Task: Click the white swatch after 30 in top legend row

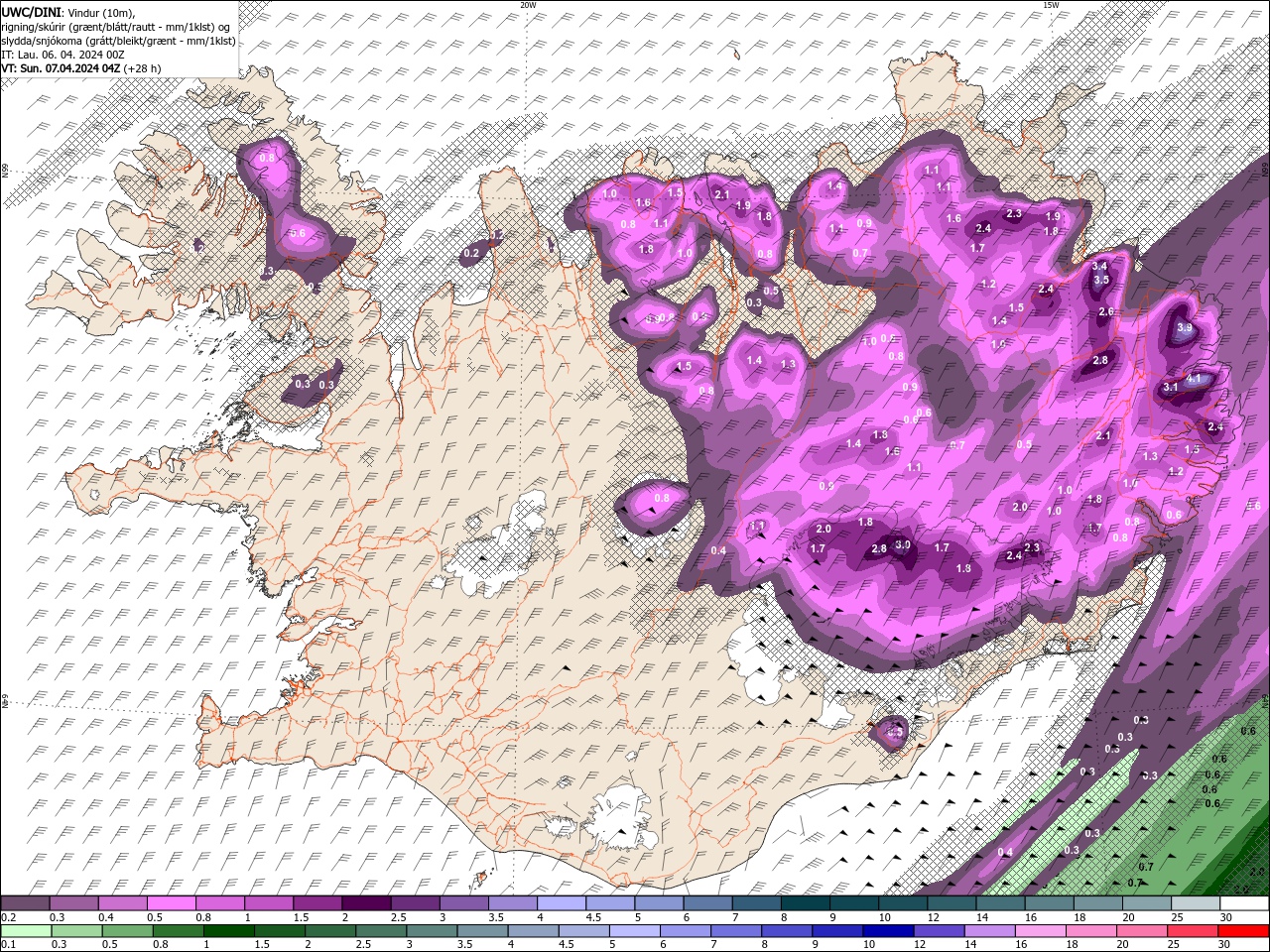Action: pyautogui.click(x=1244, y=903)
